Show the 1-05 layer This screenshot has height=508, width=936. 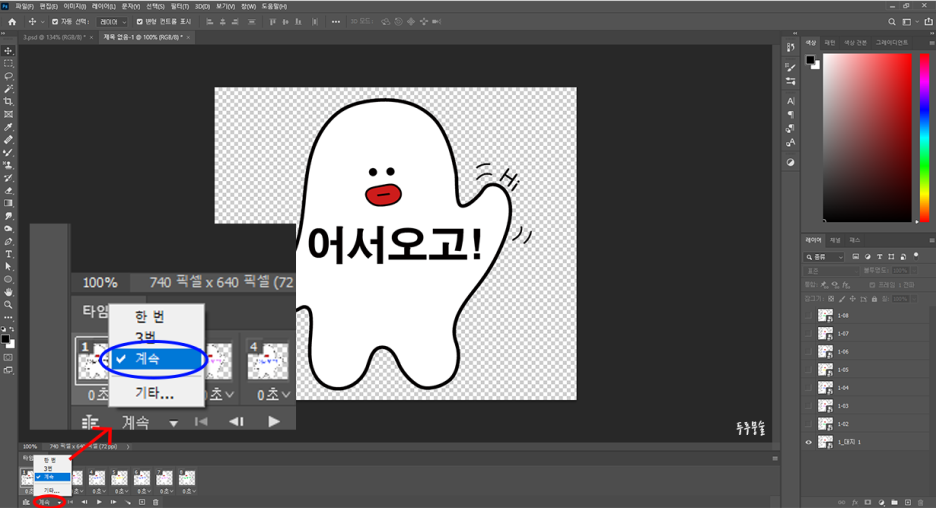[808, 370]
